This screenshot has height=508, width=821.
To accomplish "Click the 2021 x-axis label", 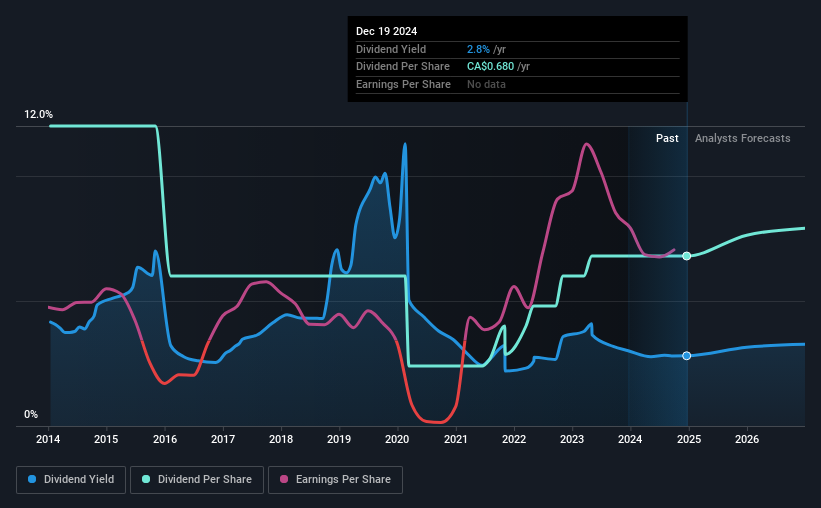I will point(456,439).
